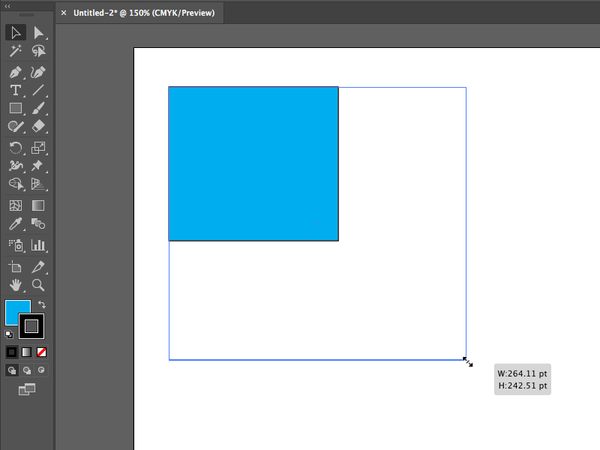Select the Eyedropper tool

[16, 225]
